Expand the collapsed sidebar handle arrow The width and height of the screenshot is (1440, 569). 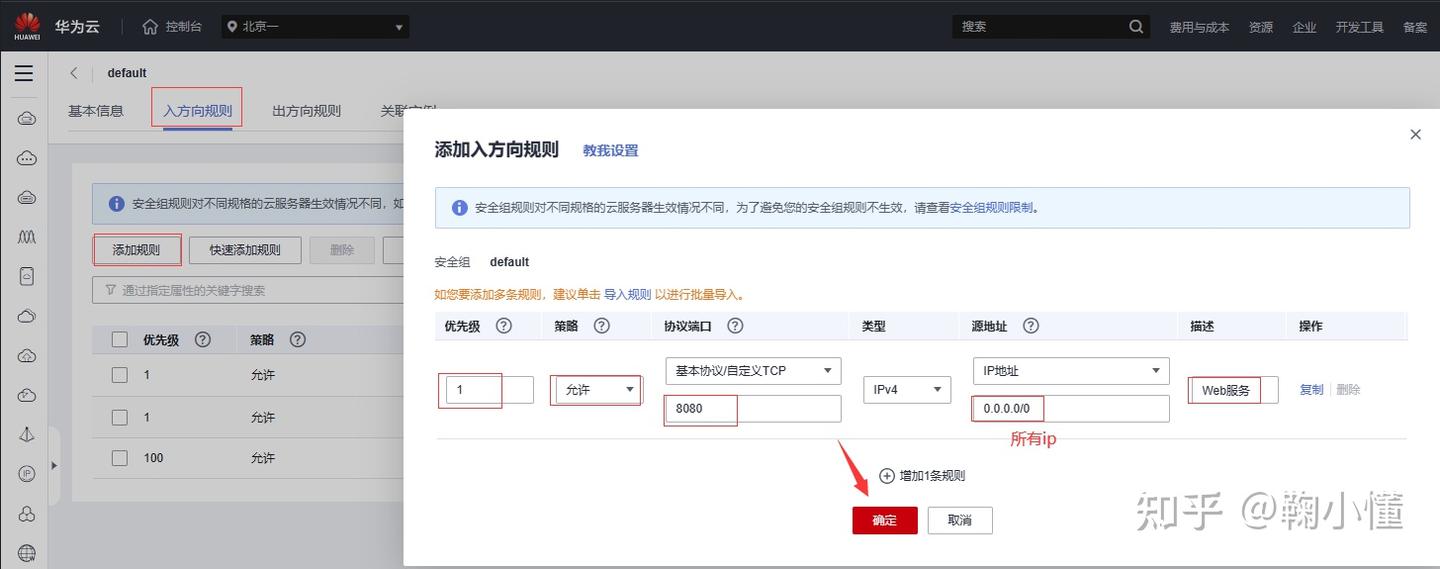54,465
